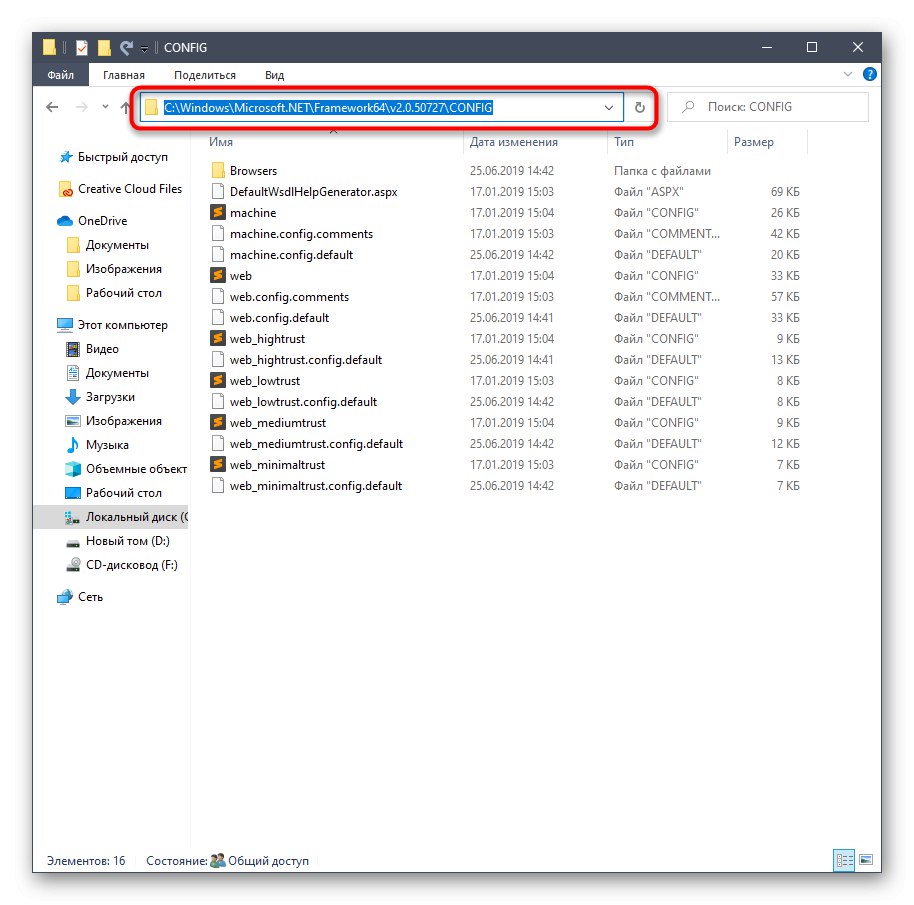Screen dimensions: 914x905
Task: Switch to large icons view layout
Action: pos(866,860)
